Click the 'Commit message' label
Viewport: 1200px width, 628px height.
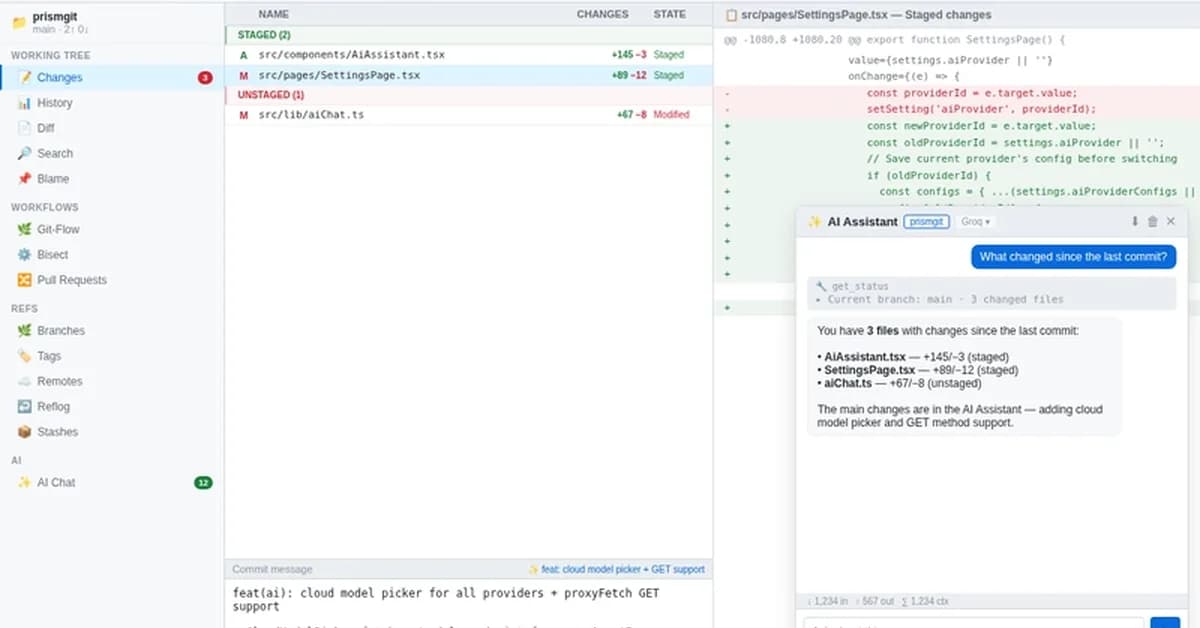click(272, 569)
